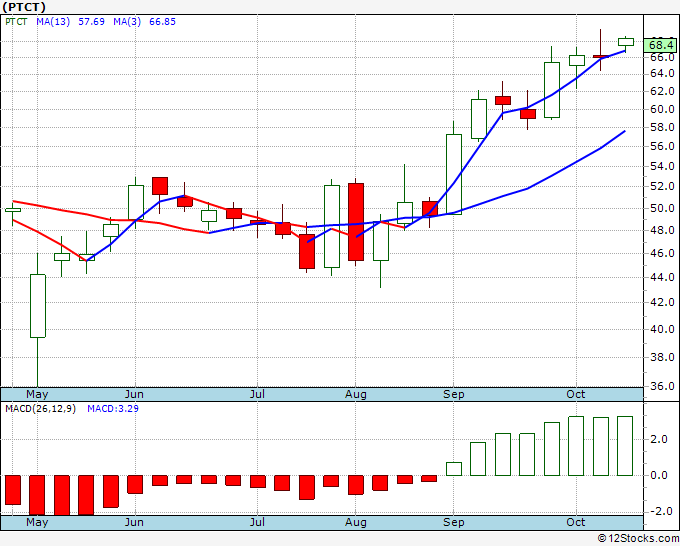680x546 pixels.
Task: Select the 38.0 price axis label
Action: coord(662,357)
